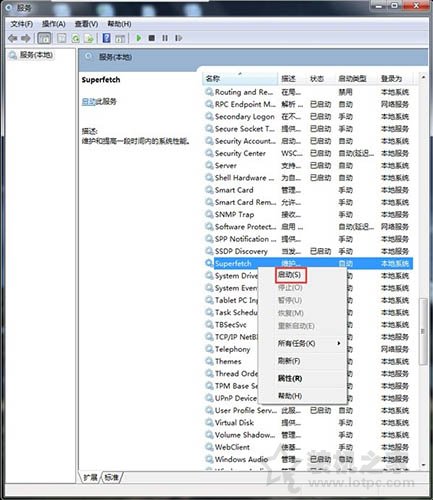Screen dimensions: 433x500
Task: Select the Server service row
Action: (x=308, y=166)
